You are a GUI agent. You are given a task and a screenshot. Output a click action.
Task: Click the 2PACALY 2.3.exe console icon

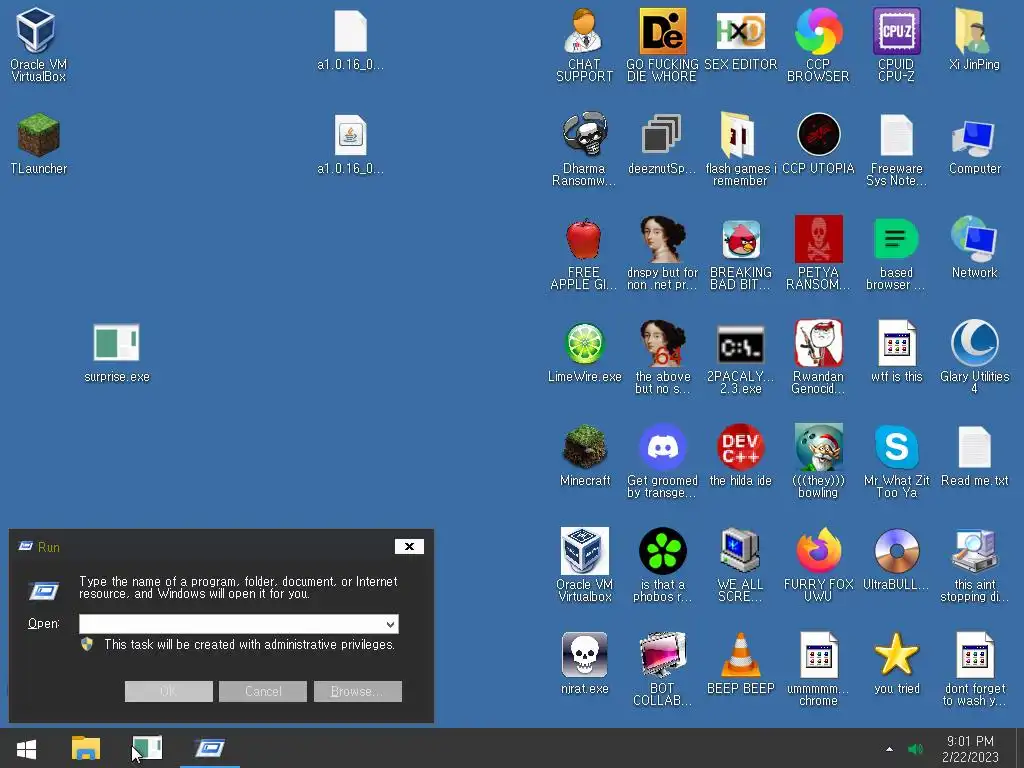click(741, 345)
